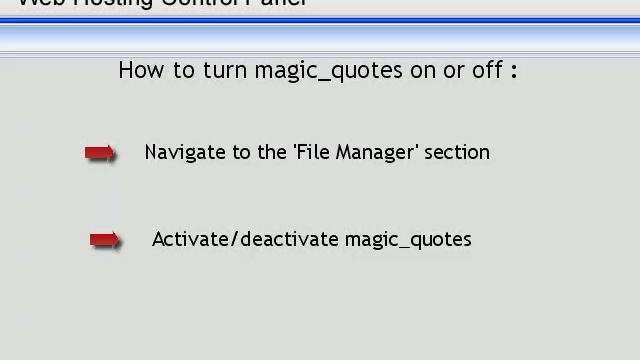Viewport: 640px width, 360px height.
Task: Click 'on or off' in the heading
Action: tap(456, 70)
